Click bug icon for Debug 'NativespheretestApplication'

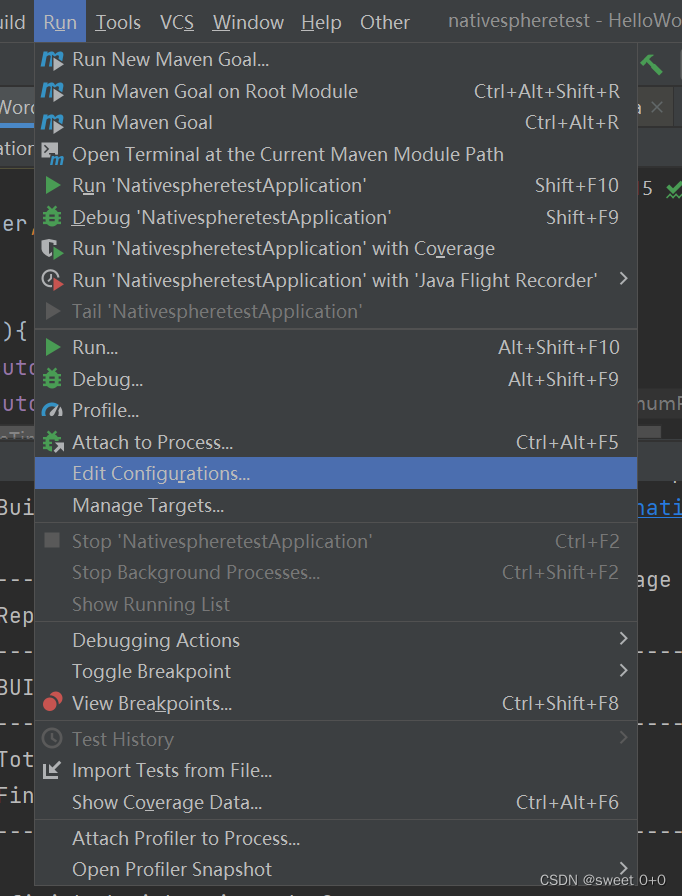click(x=52, y=217)
